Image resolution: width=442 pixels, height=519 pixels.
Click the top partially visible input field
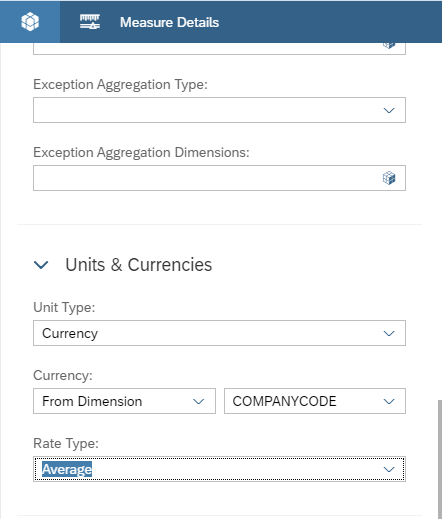[x=219, y=49]
